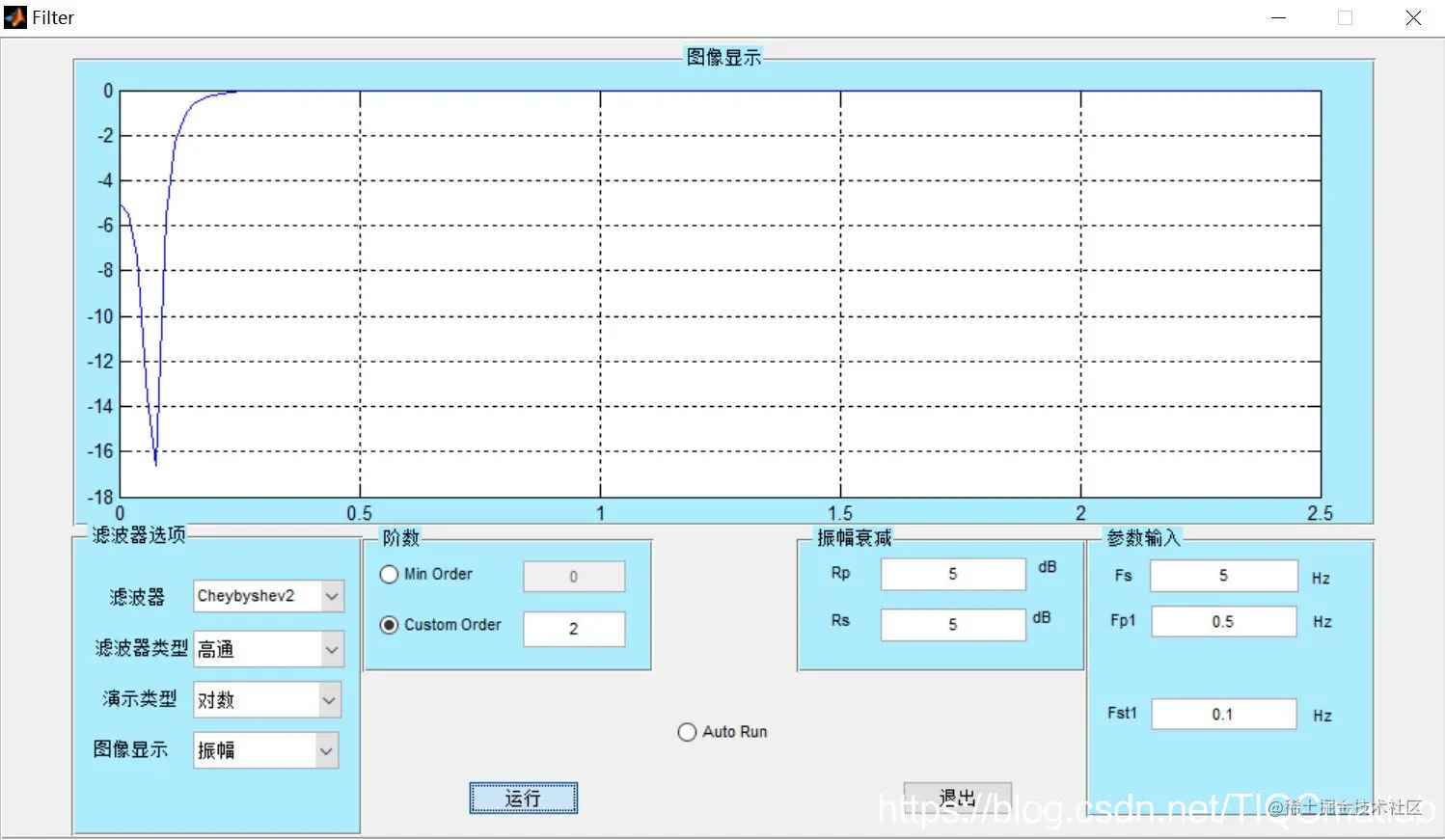This screenshot has width=1445, height=840.
Task: Click the Custom Order value field showing 2
Action: 574,629
